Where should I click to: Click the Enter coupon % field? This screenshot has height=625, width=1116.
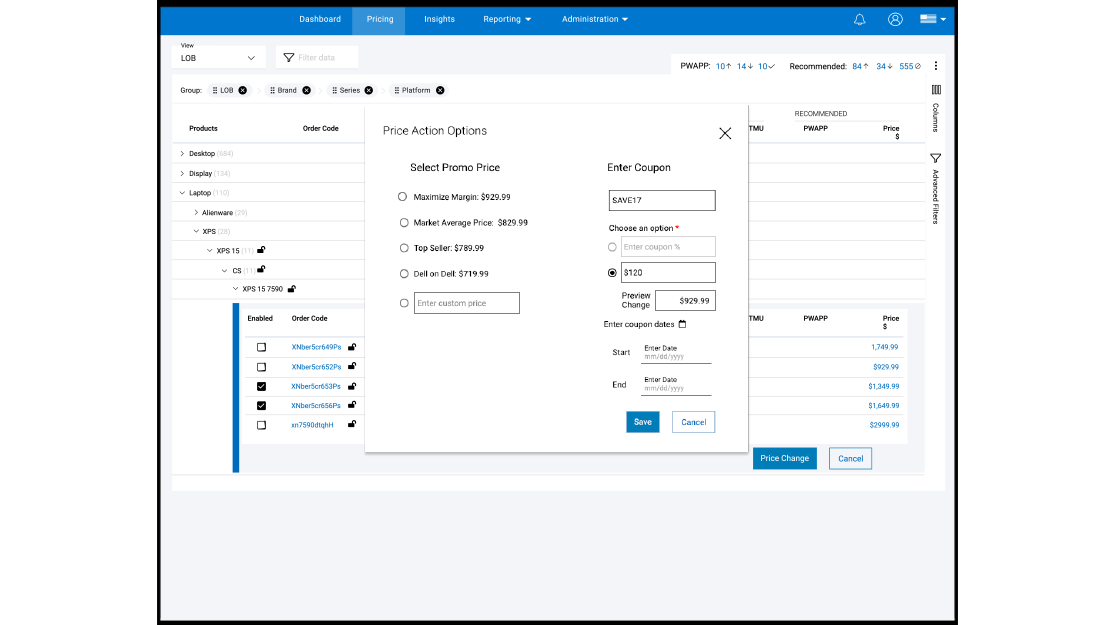point(668,247)
